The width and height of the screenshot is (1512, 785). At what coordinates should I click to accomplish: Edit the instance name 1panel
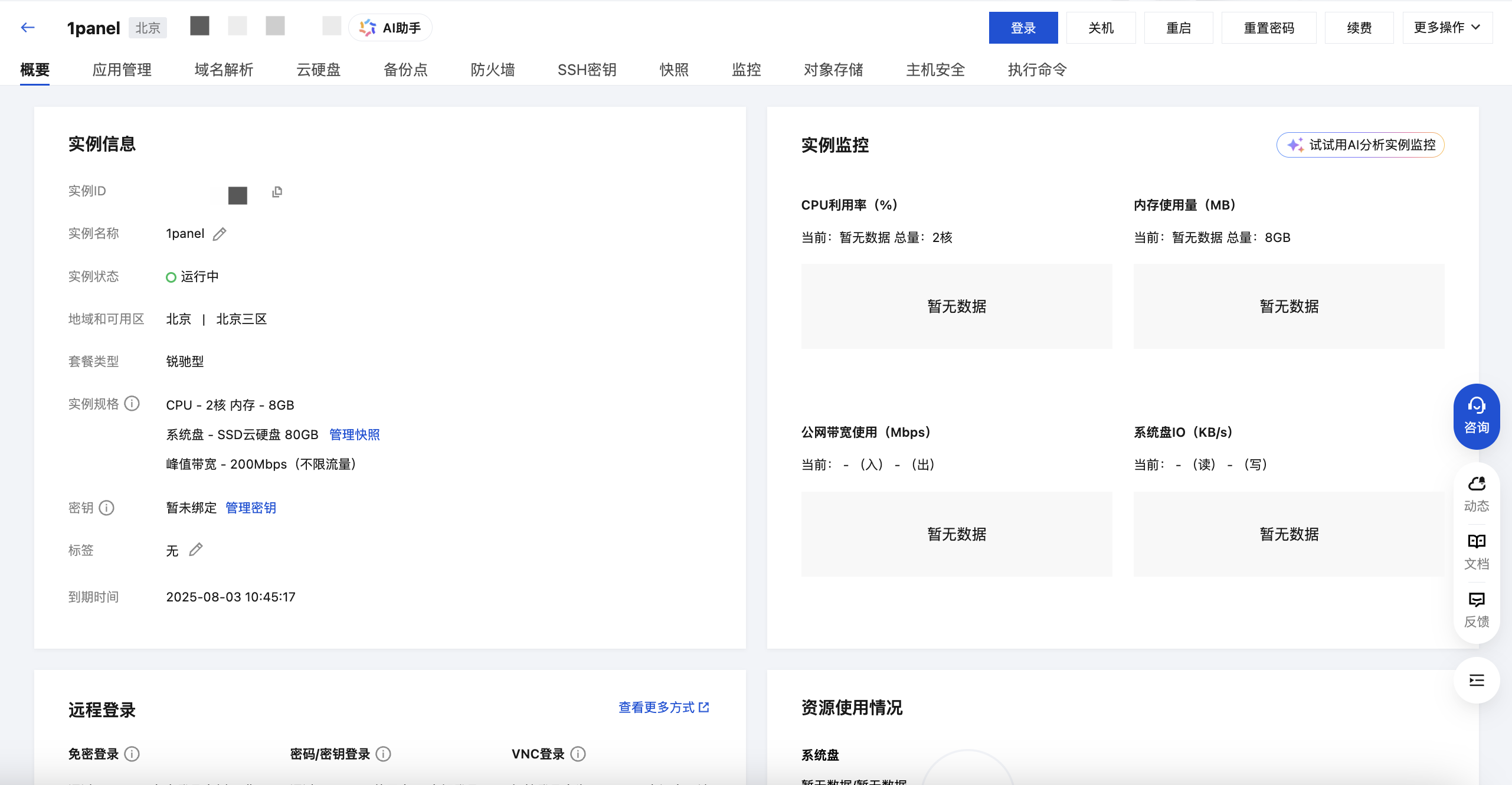(220, 234)
